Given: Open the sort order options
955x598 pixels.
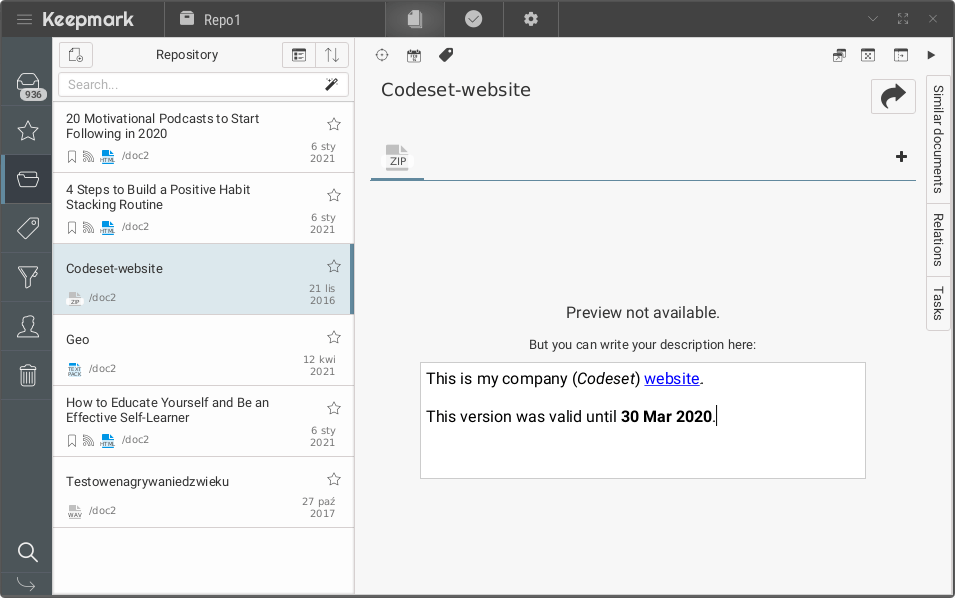Looking at the screenshot, I should 332,55.
